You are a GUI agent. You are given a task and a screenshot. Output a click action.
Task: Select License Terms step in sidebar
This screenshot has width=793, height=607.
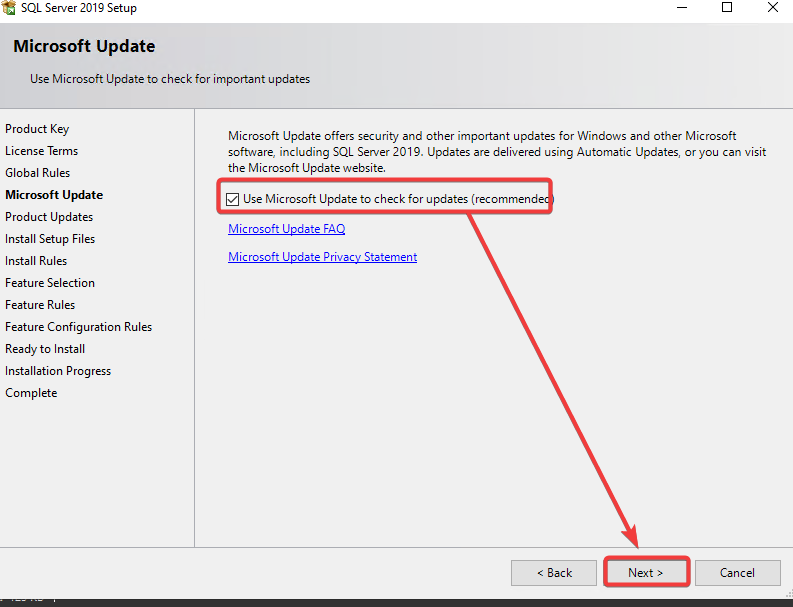pos(41,151)
